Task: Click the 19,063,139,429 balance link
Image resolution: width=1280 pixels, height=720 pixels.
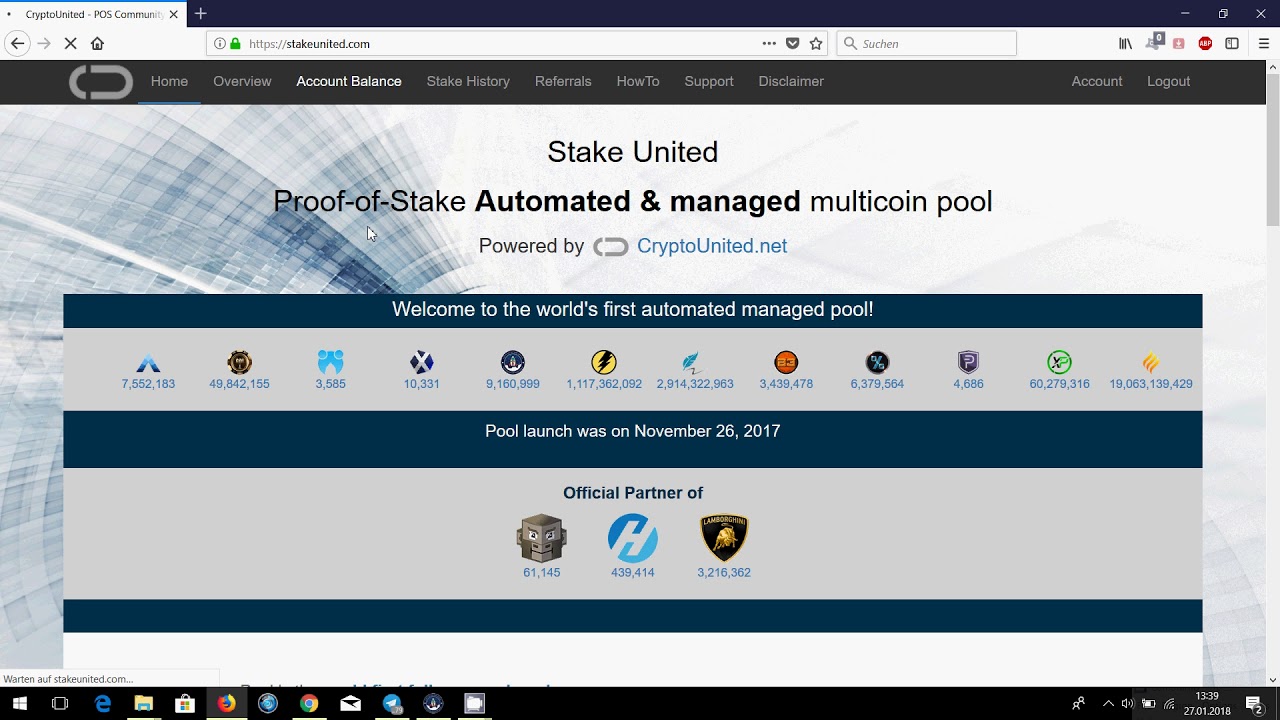Action: pyautogui.click(x=1151, y=384)
